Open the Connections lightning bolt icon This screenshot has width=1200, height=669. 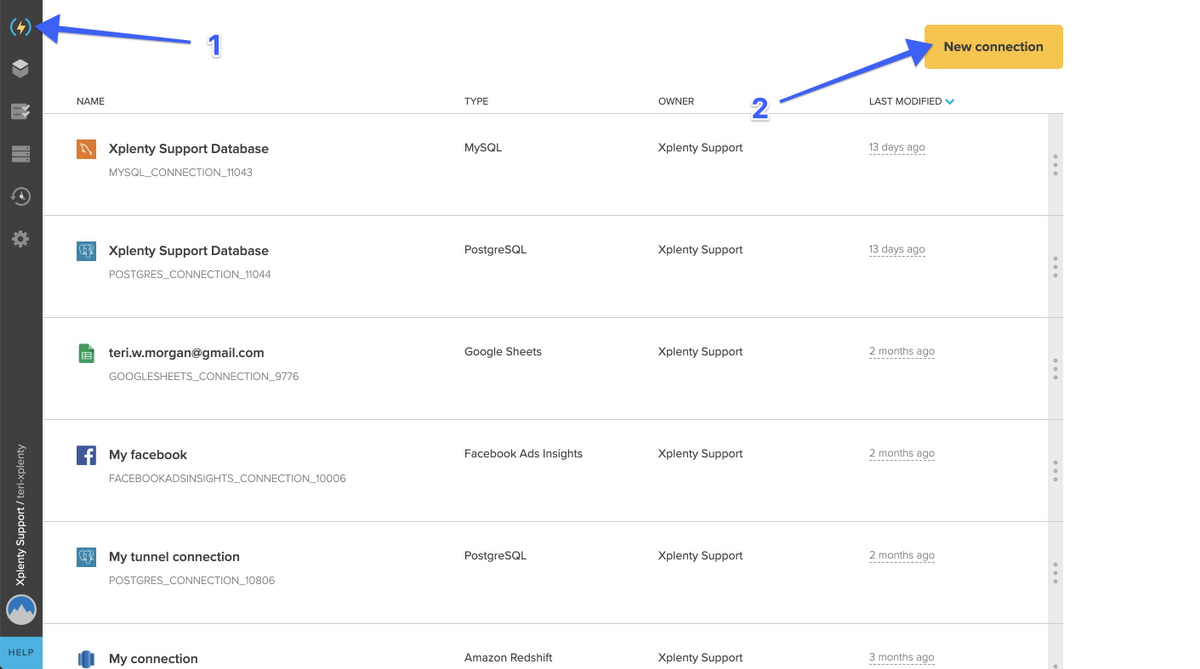[x=20, y=27]
